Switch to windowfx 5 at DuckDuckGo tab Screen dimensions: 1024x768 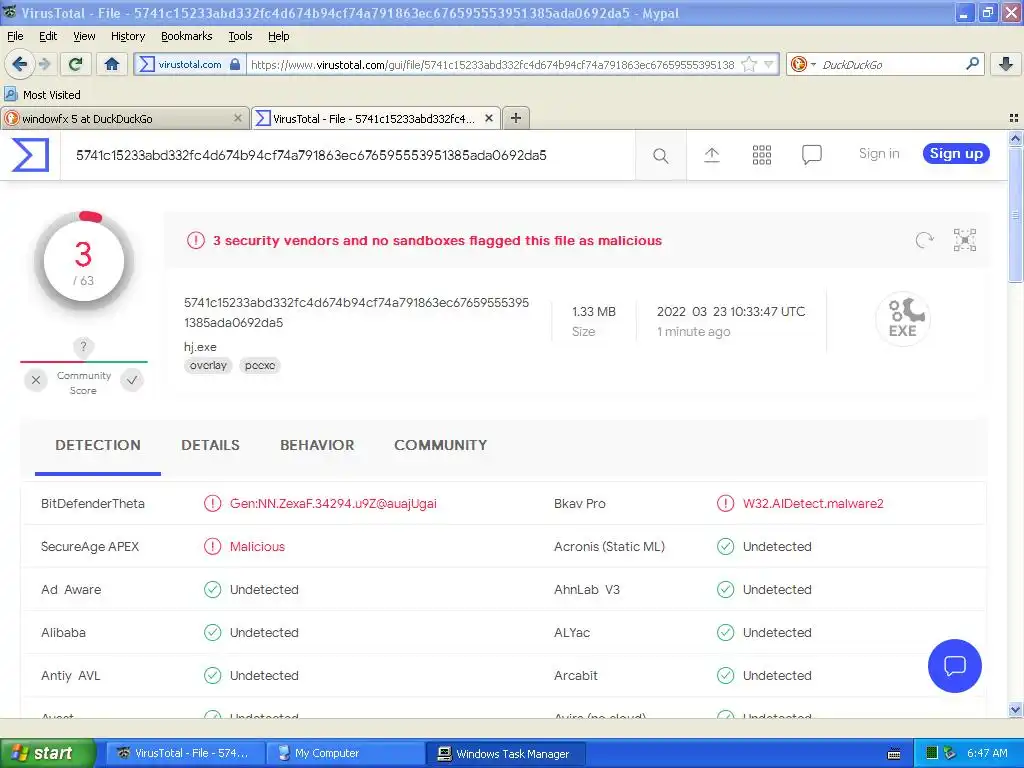coord(125,118)
